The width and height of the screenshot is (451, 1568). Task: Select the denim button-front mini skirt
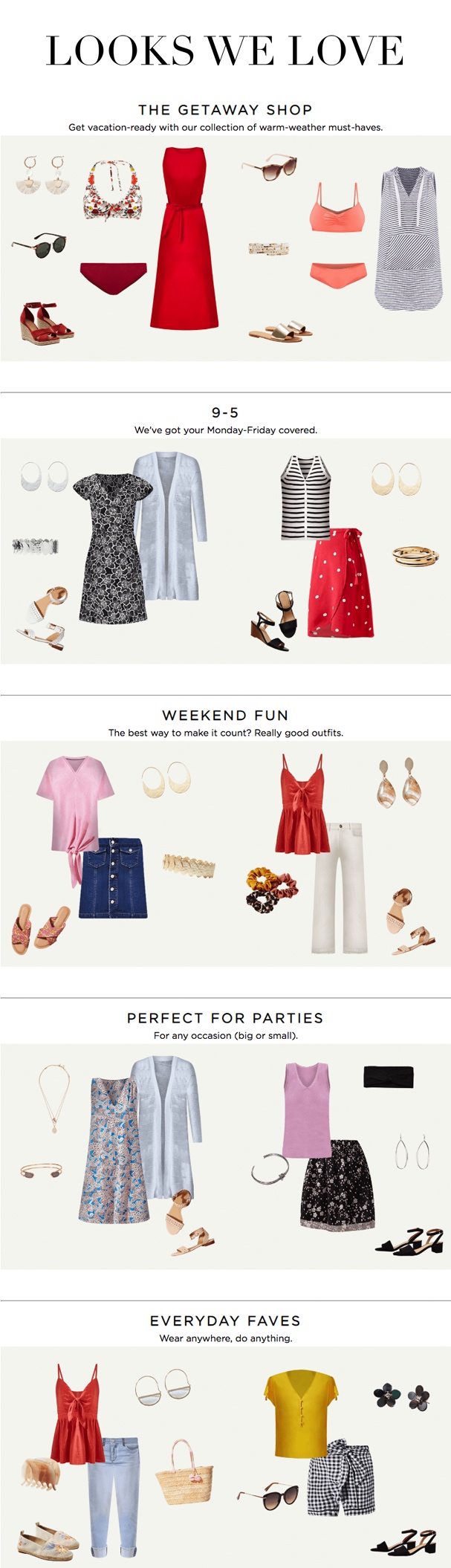pyautogui.click(x=113, y=878)
